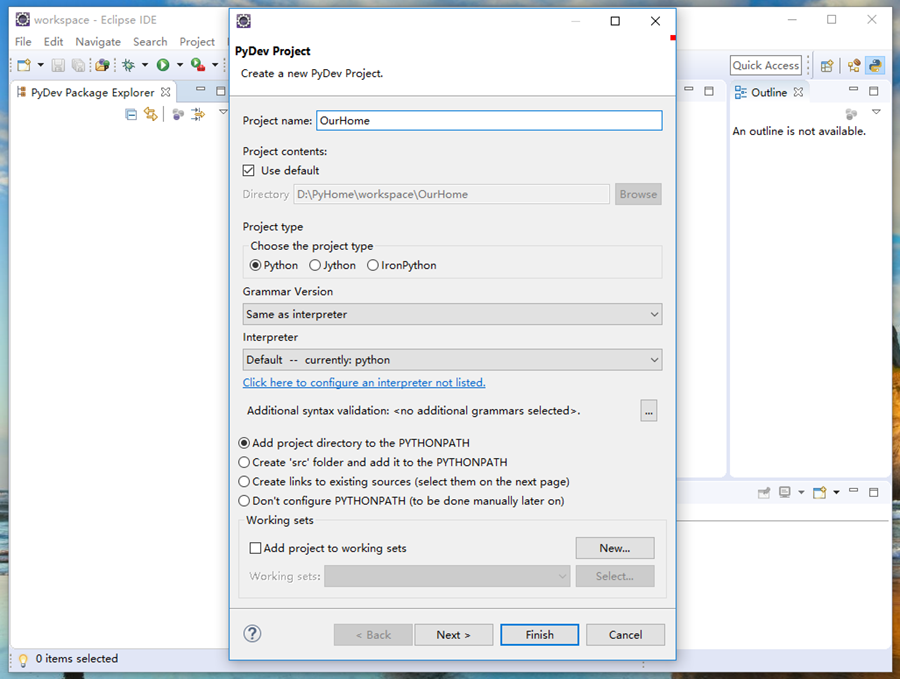Screen dimensions: 900x679
Task: Open the Search menu
Action: pyautogui.click(x=150, y=42)
